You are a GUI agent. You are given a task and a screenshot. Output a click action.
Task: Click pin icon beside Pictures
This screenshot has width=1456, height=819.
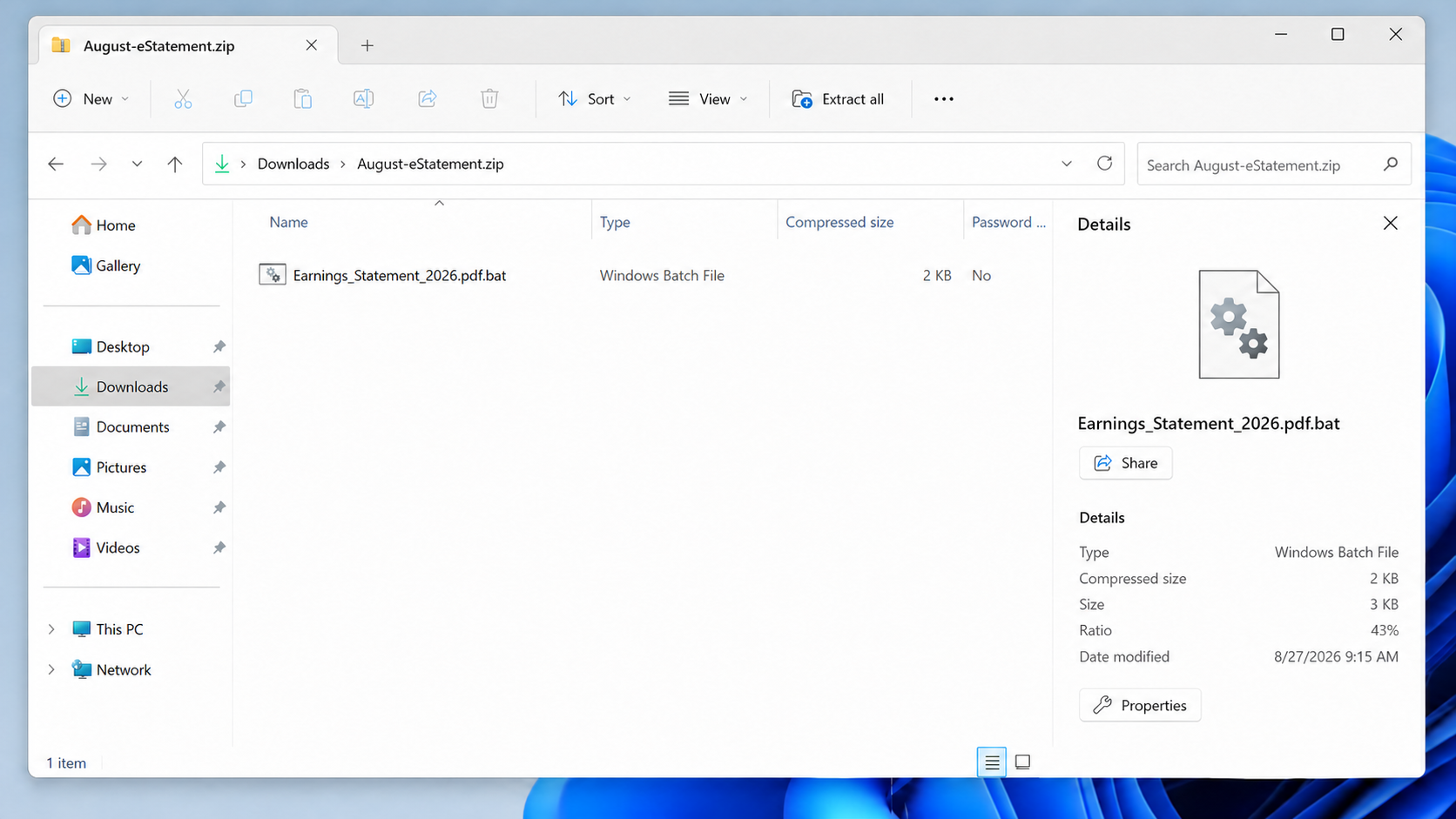(x=219, y=467)
